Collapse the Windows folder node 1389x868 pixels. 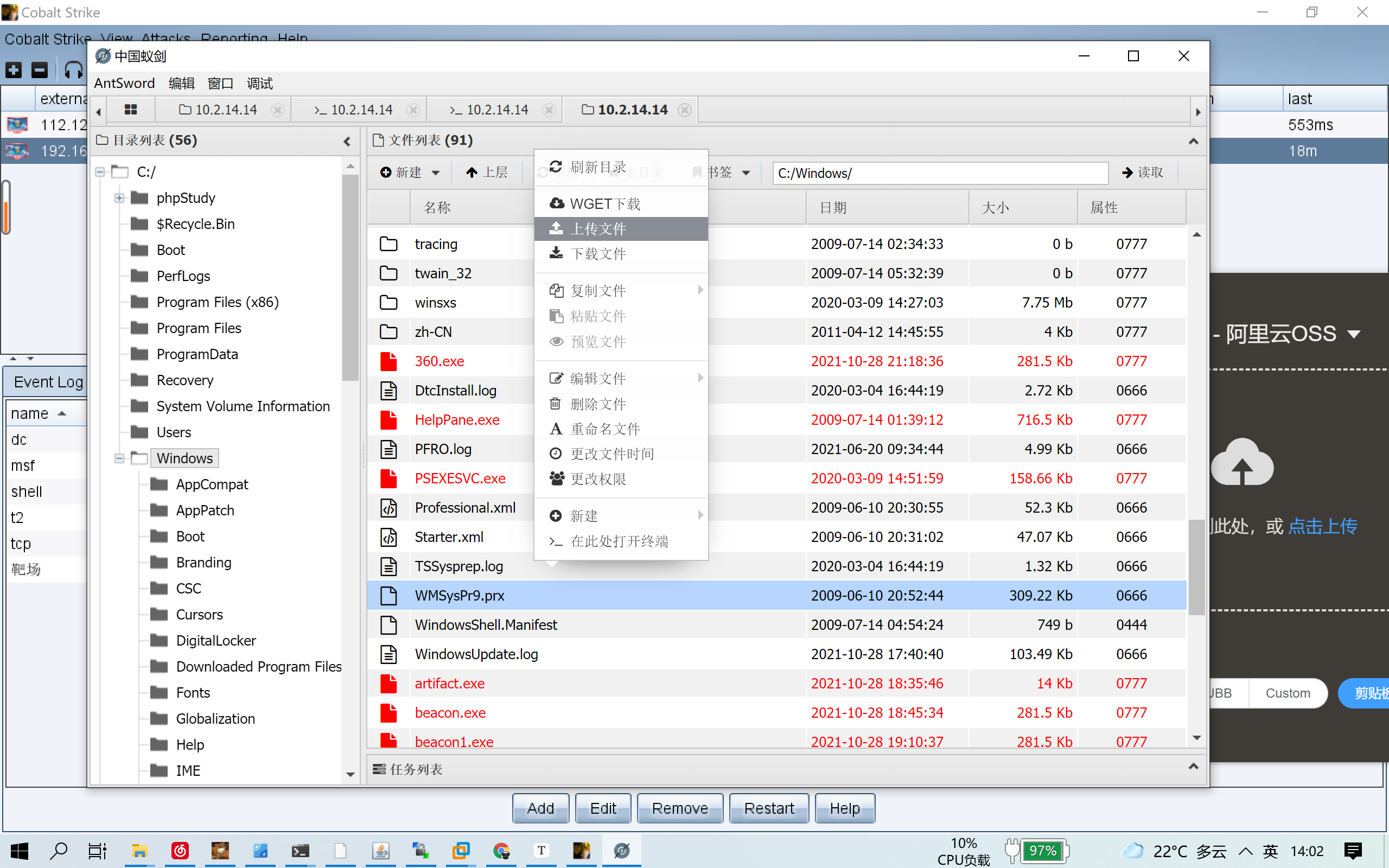coord(119,458)
